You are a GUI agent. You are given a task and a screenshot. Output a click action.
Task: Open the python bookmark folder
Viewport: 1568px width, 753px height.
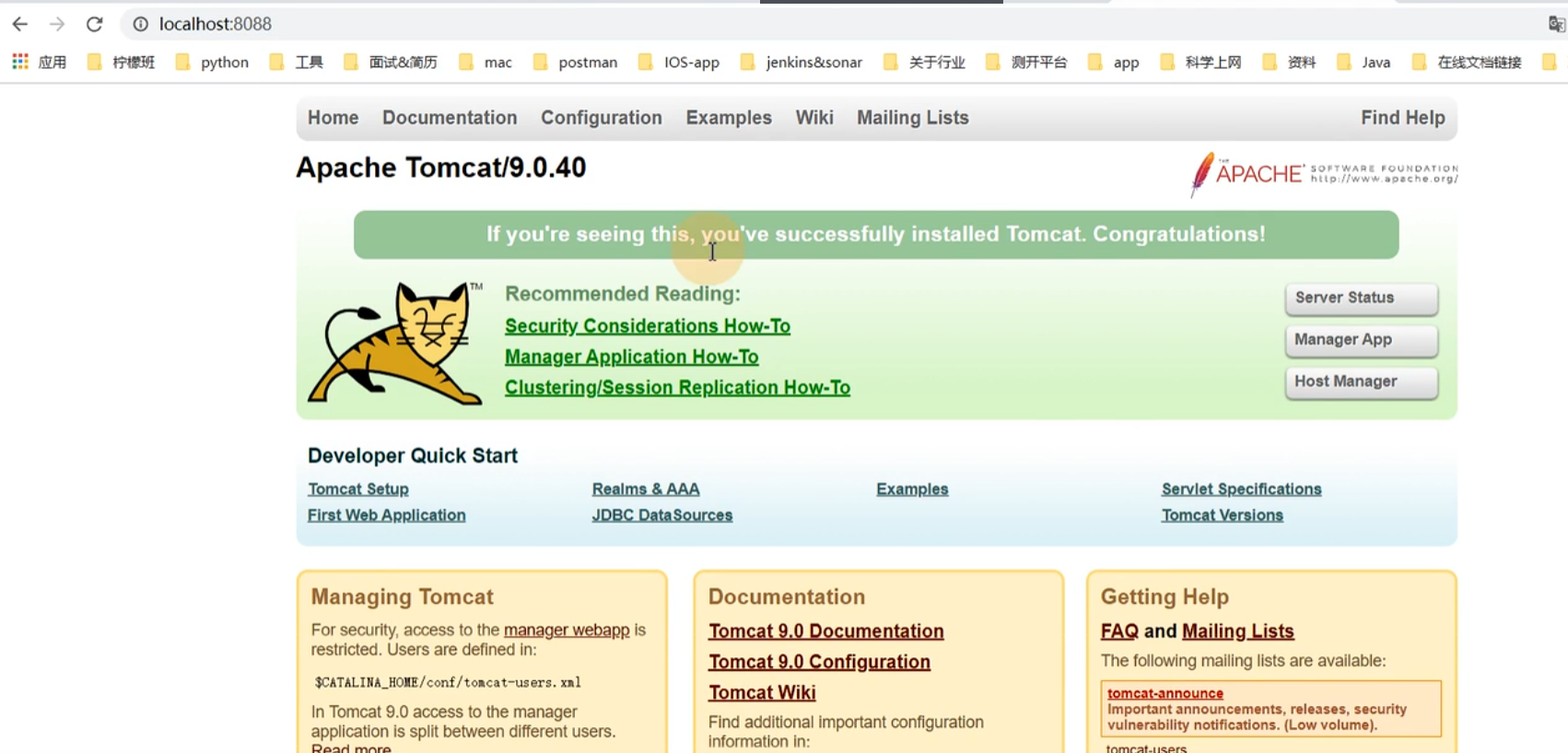212,62
